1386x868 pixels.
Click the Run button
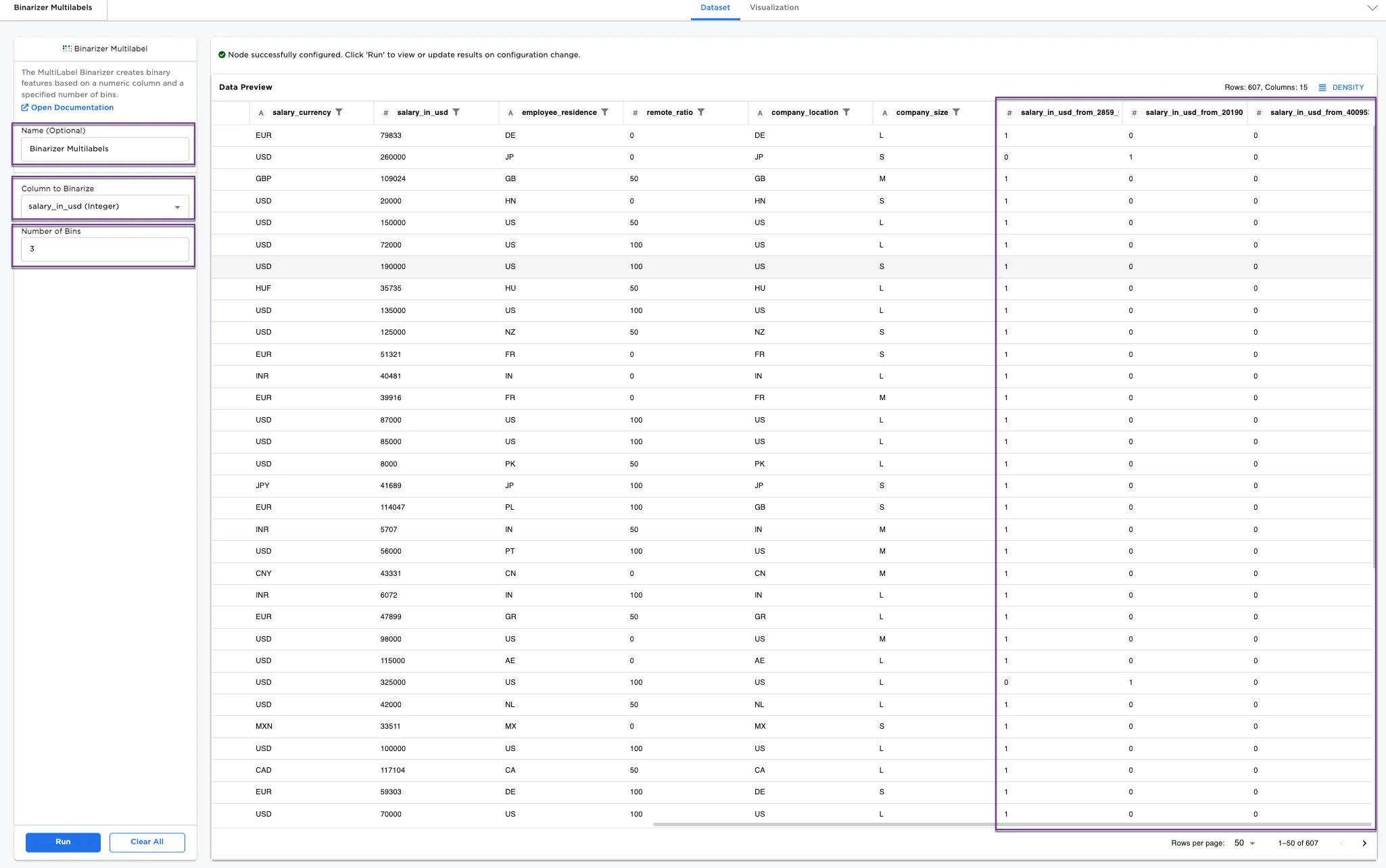tap(63, 842)
